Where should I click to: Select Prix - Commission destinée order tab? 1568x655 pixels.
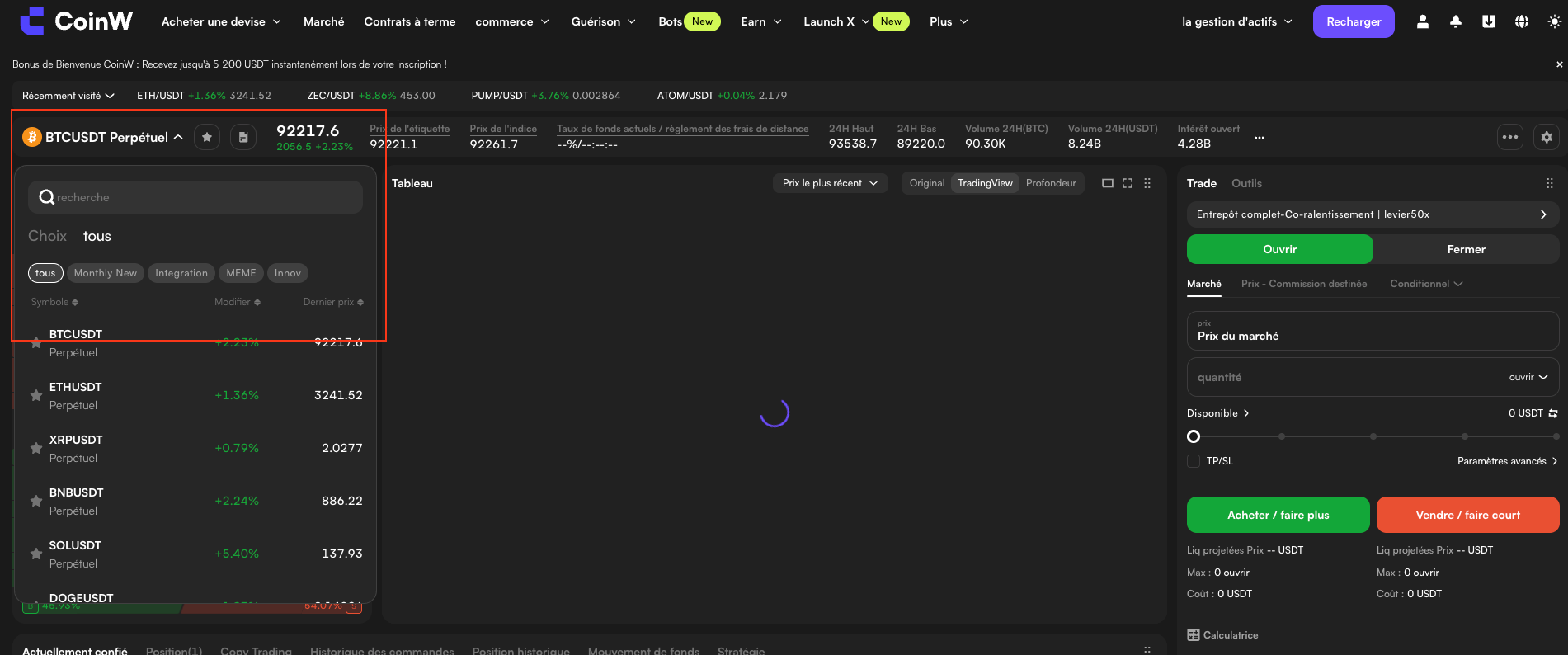[x=1304, y=284]
